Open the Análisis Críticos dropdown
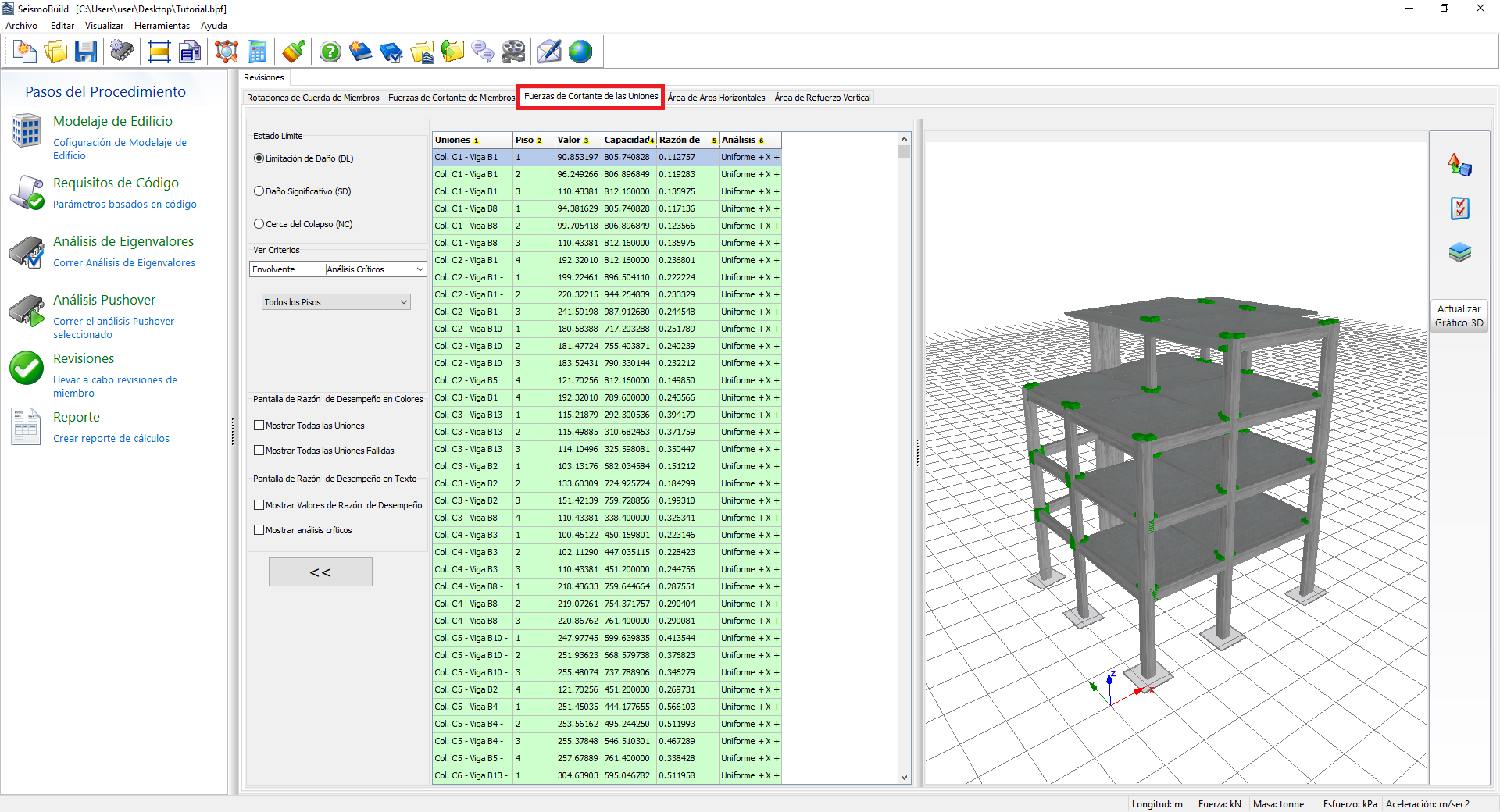 (420, 269)
